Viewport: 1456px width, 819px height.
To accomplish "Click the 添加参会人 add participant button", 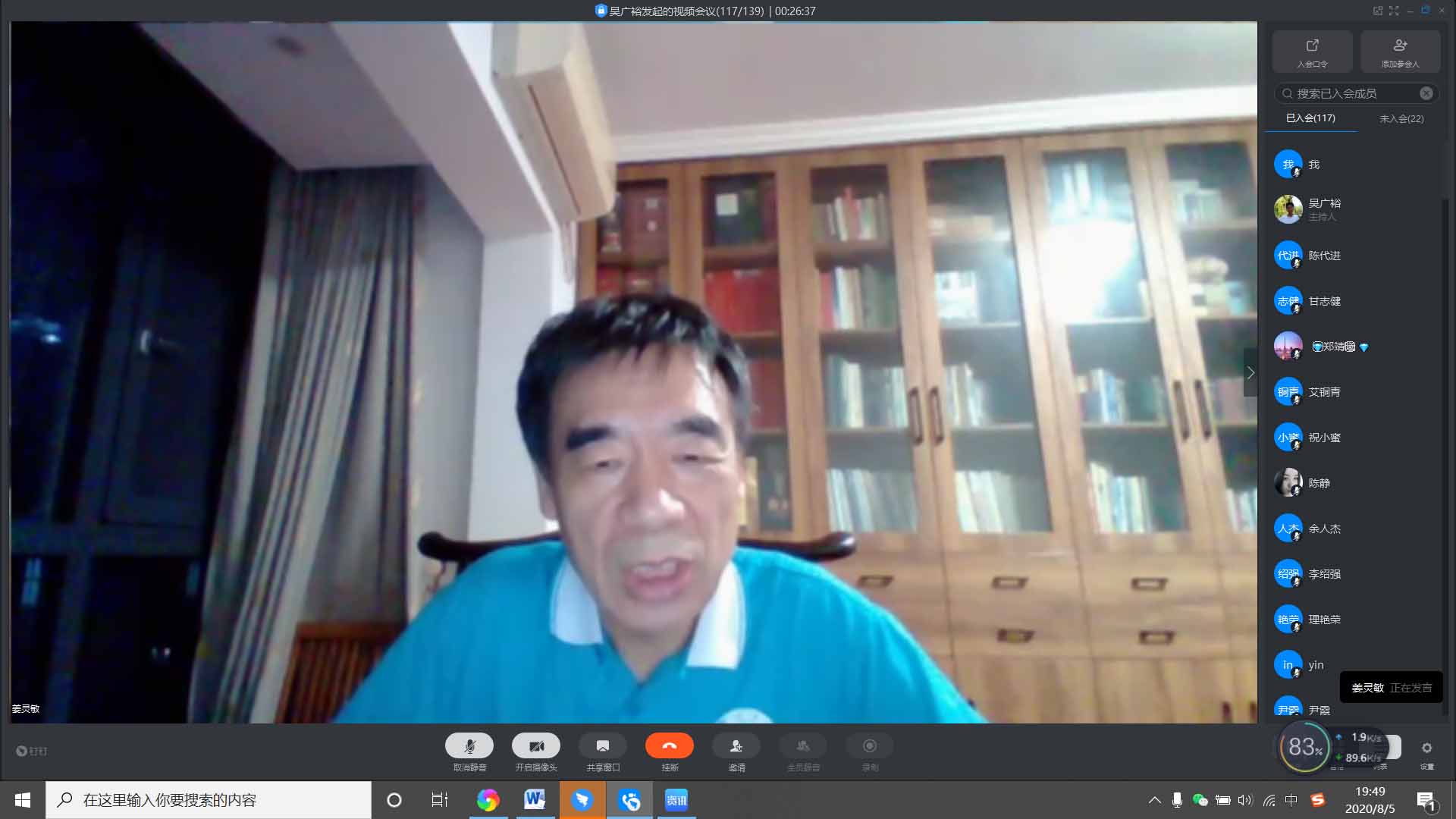I will [x=1400, y=52].
